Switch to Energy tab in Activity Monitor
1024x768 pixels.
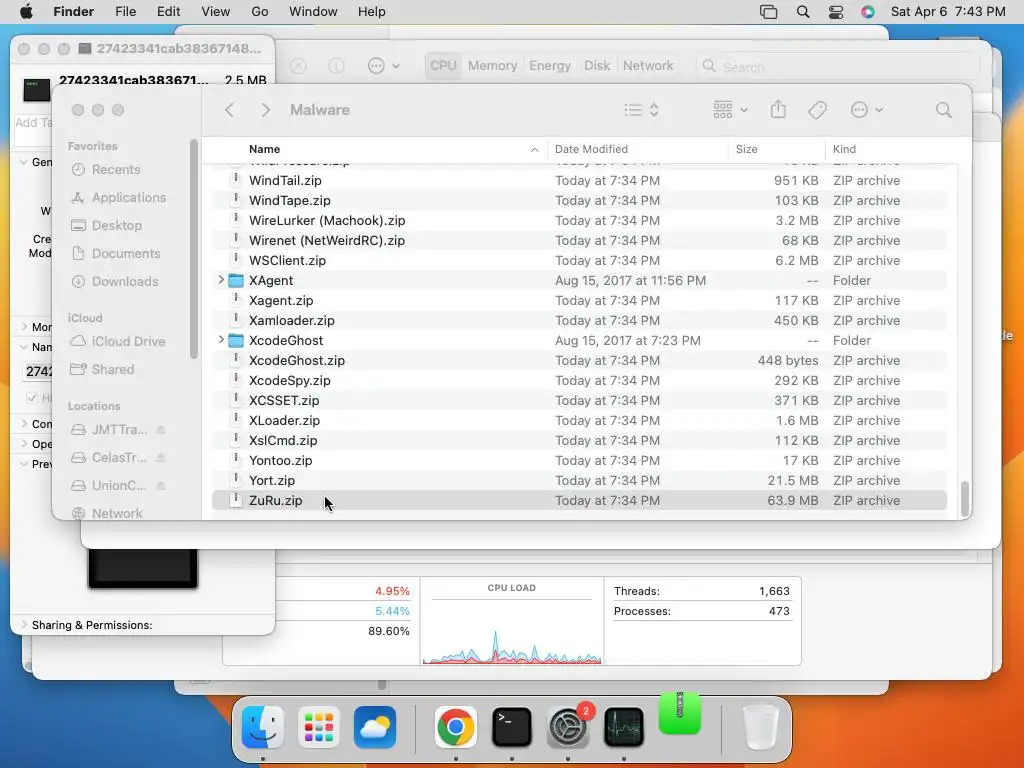point(550,65)
